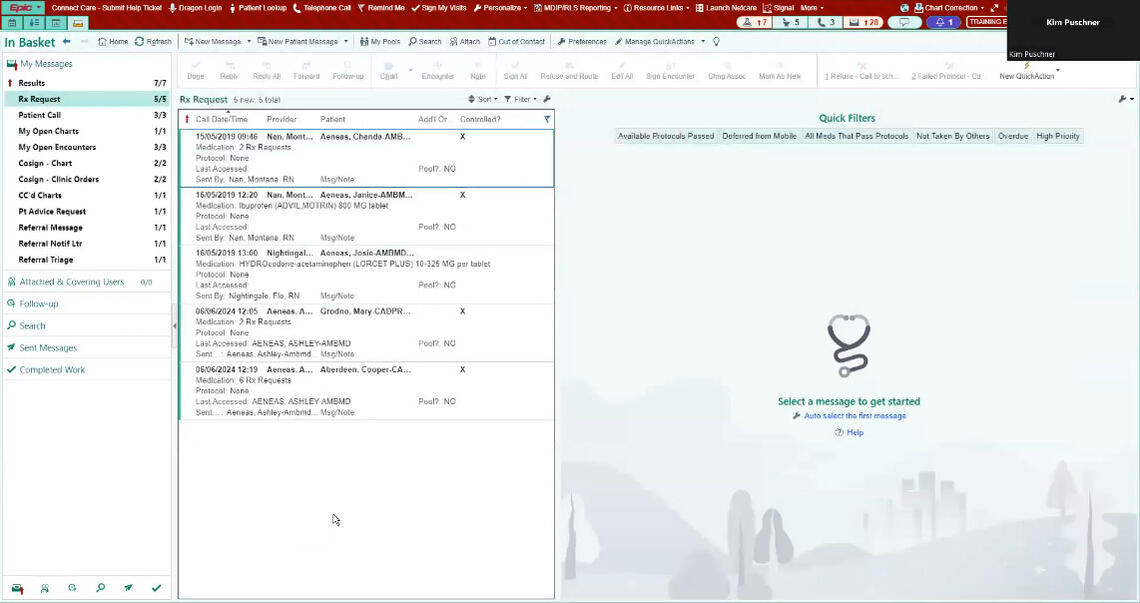Viewport: 1140px width, 603px height.
Task: Open the Pt Advice Request folder
Action: pyautogui.click(x=87, y=211)
